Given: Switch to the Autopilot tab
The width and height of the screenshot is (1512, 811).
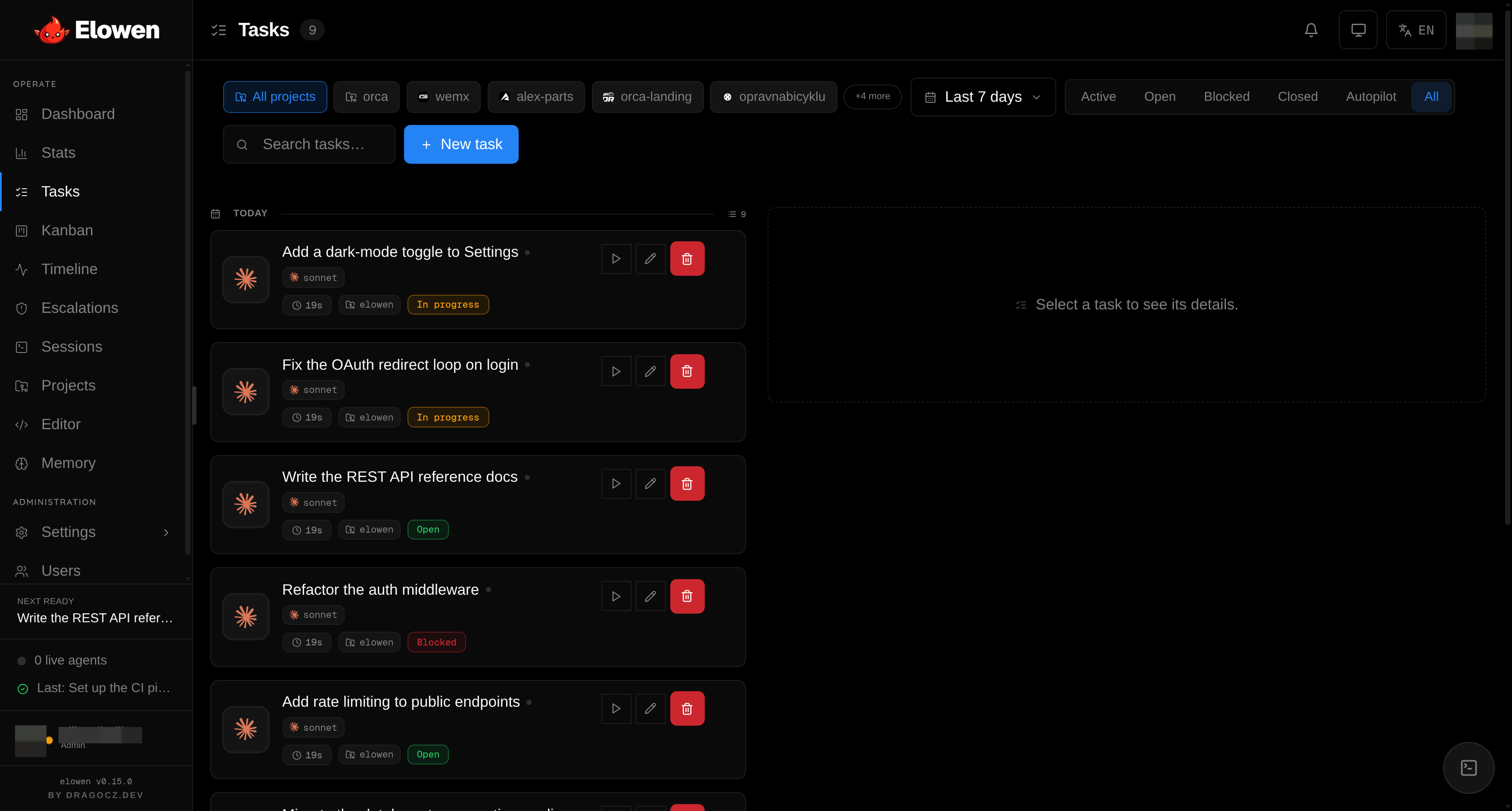Looking at the screenshot, I should 1371,97.
